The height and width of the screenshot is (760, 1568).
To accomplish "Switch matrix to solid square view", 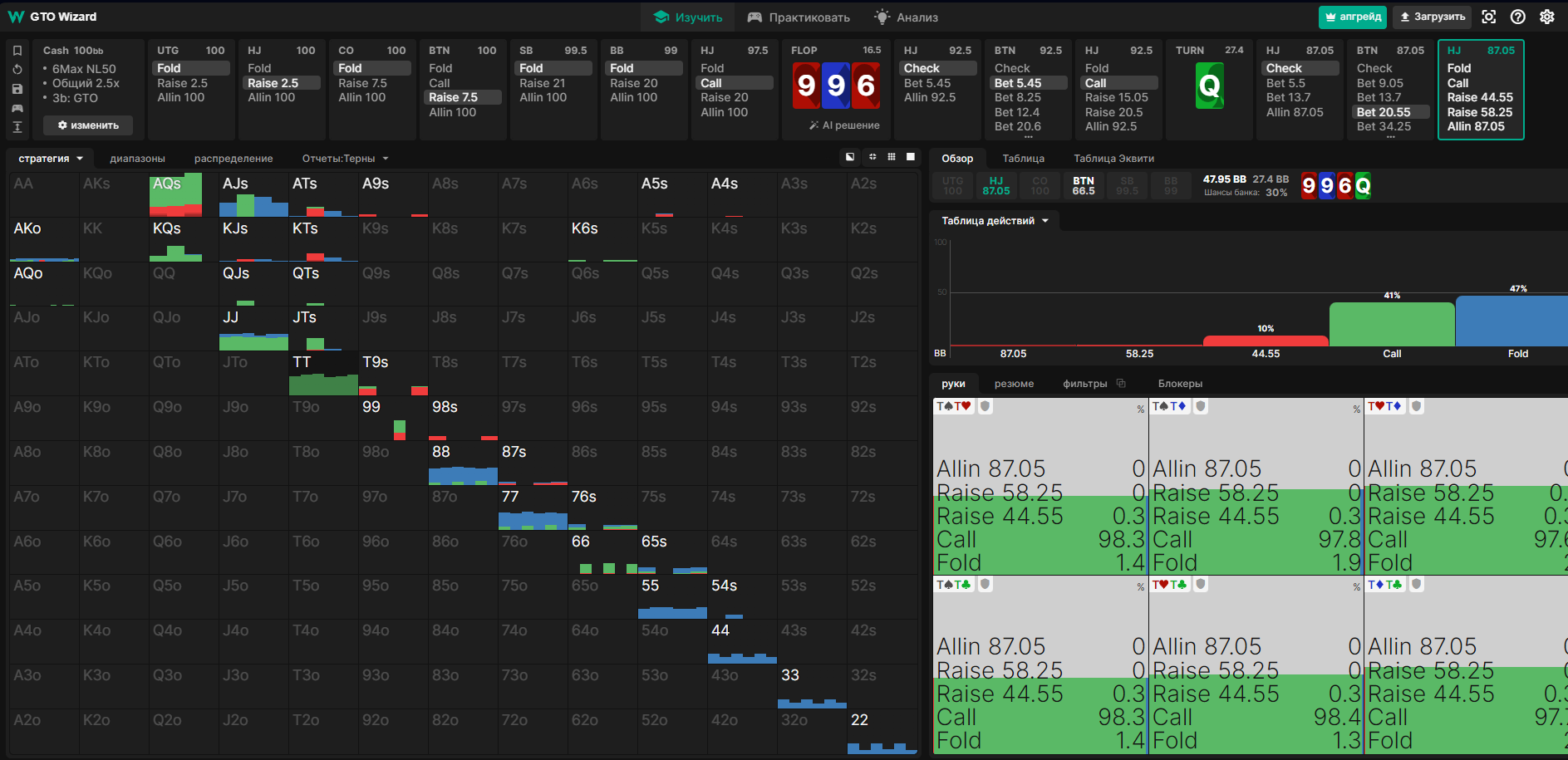I will tap(911, 157).
